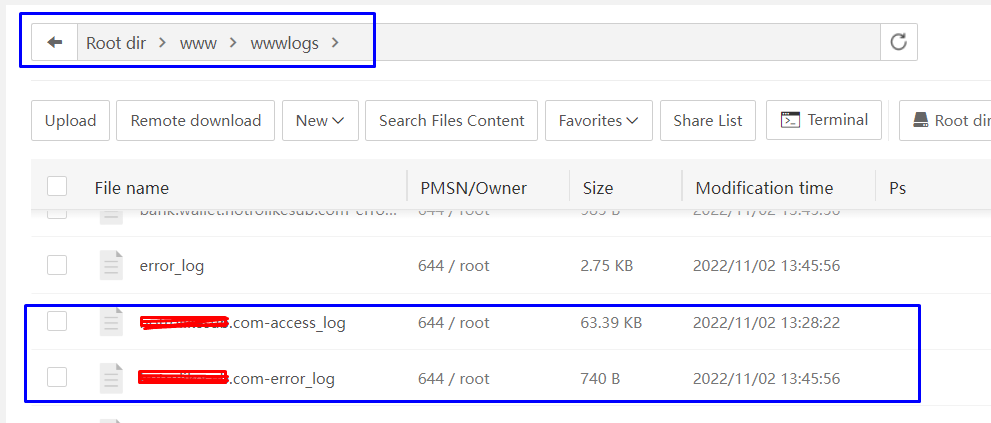Viewport: 991px width, 423px height.
Task: Open the Favorites dropdown
Action: point(598,120)
